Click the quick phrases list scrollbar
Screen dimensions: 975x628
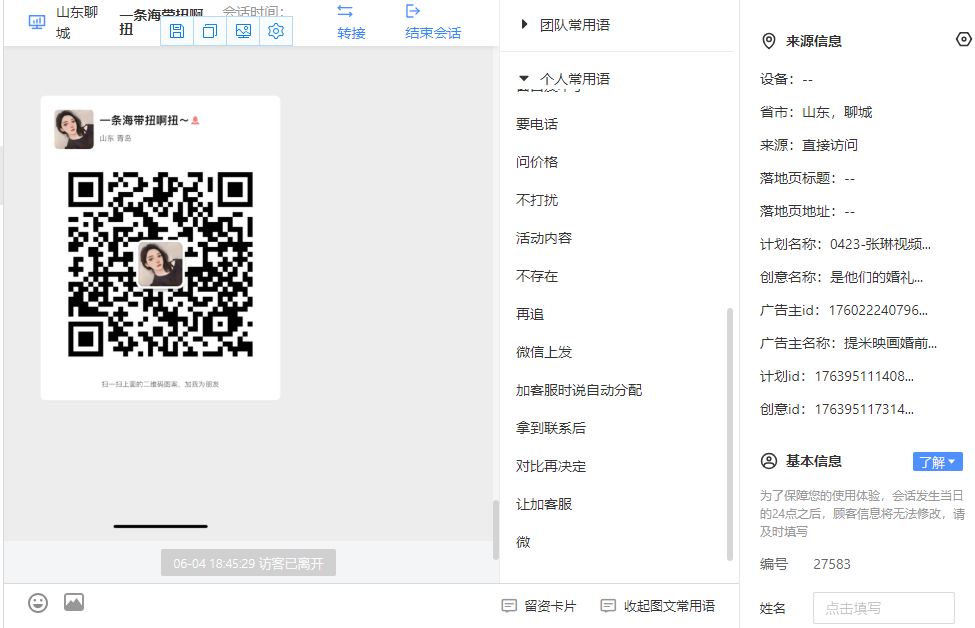729,434
